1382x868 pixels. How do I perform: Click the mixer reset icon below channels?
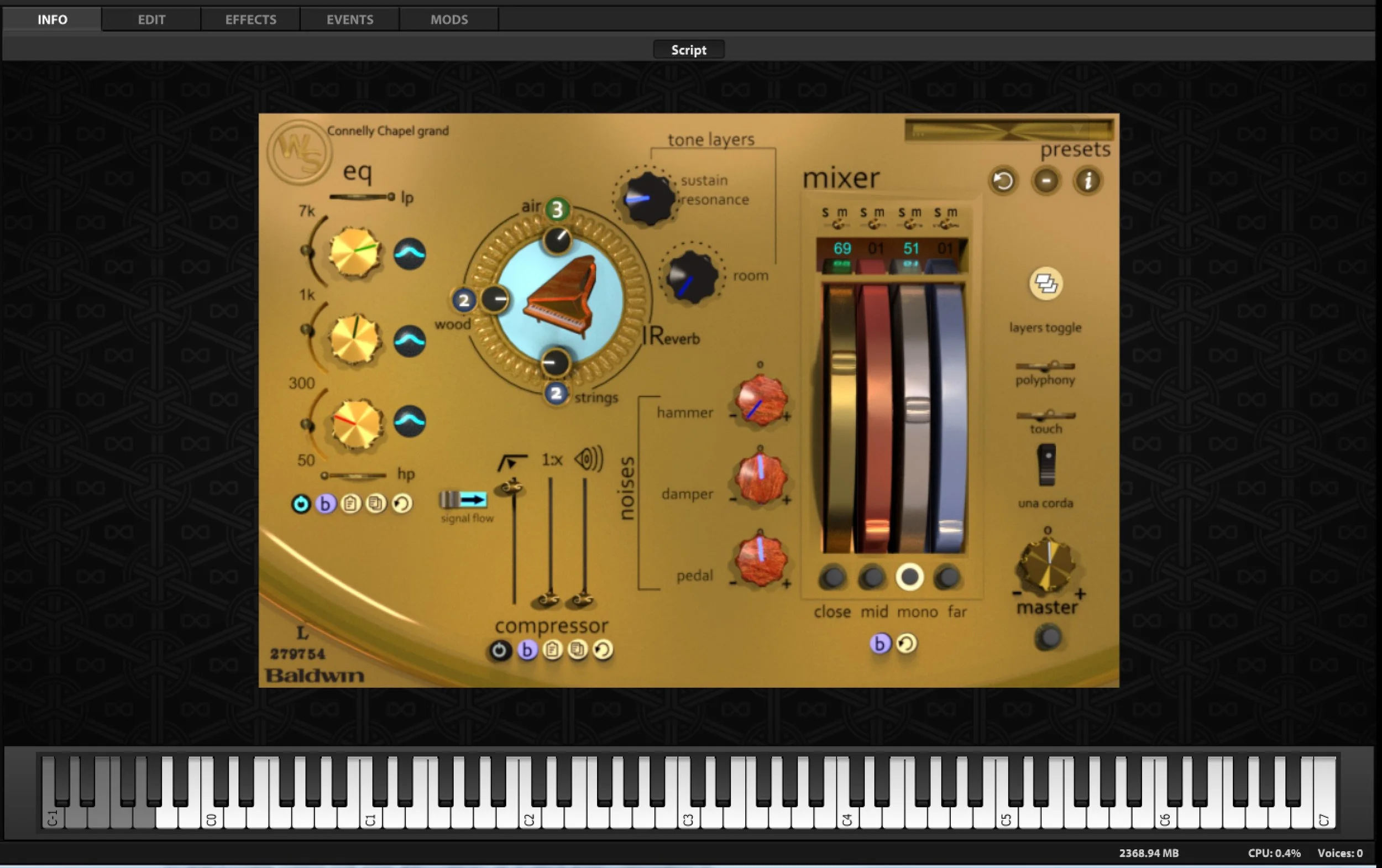tap(906, 644)
